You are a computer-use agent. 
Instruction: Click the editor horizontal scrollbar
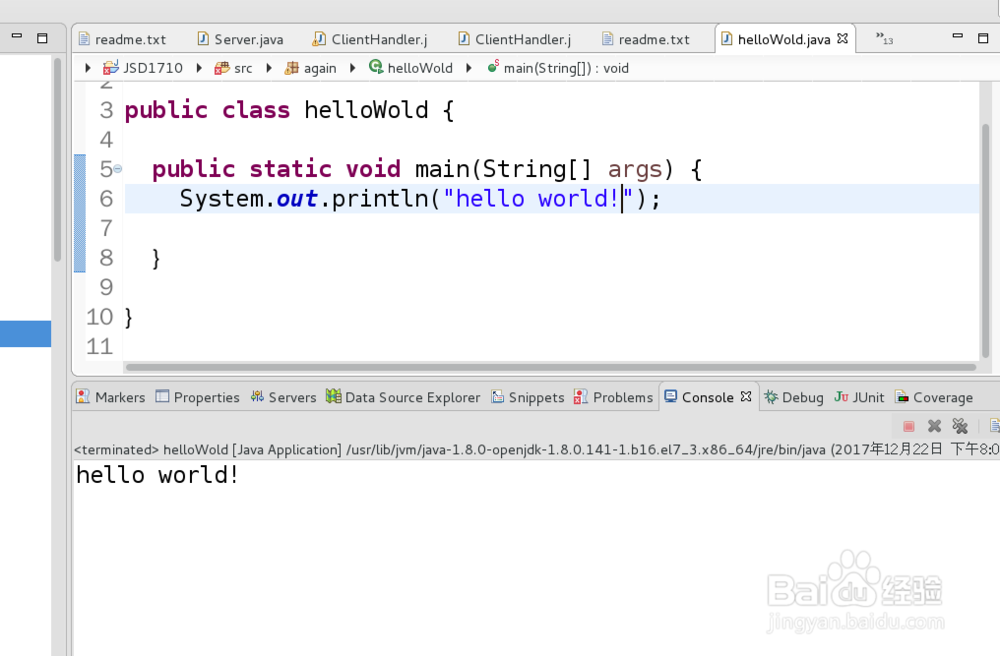point(551,367)
